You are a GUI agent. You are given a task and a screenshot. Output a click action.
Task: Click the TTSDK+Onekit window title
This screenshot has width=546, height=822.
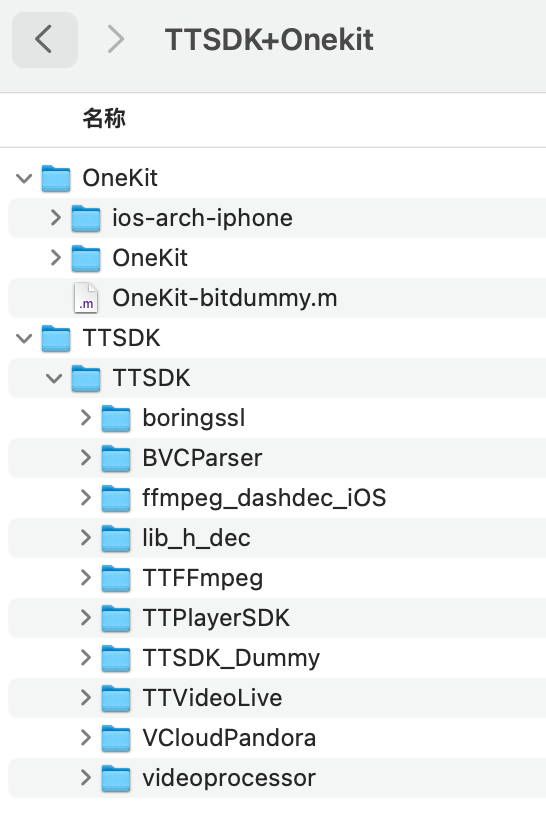269,40
